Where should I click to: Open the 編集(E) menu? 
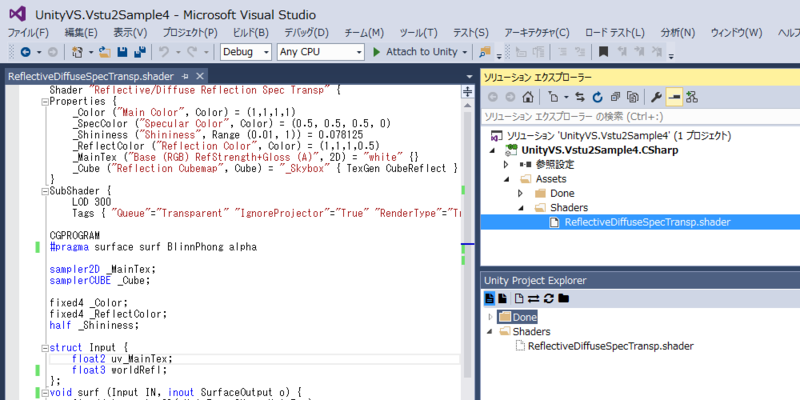coord(81,33)
